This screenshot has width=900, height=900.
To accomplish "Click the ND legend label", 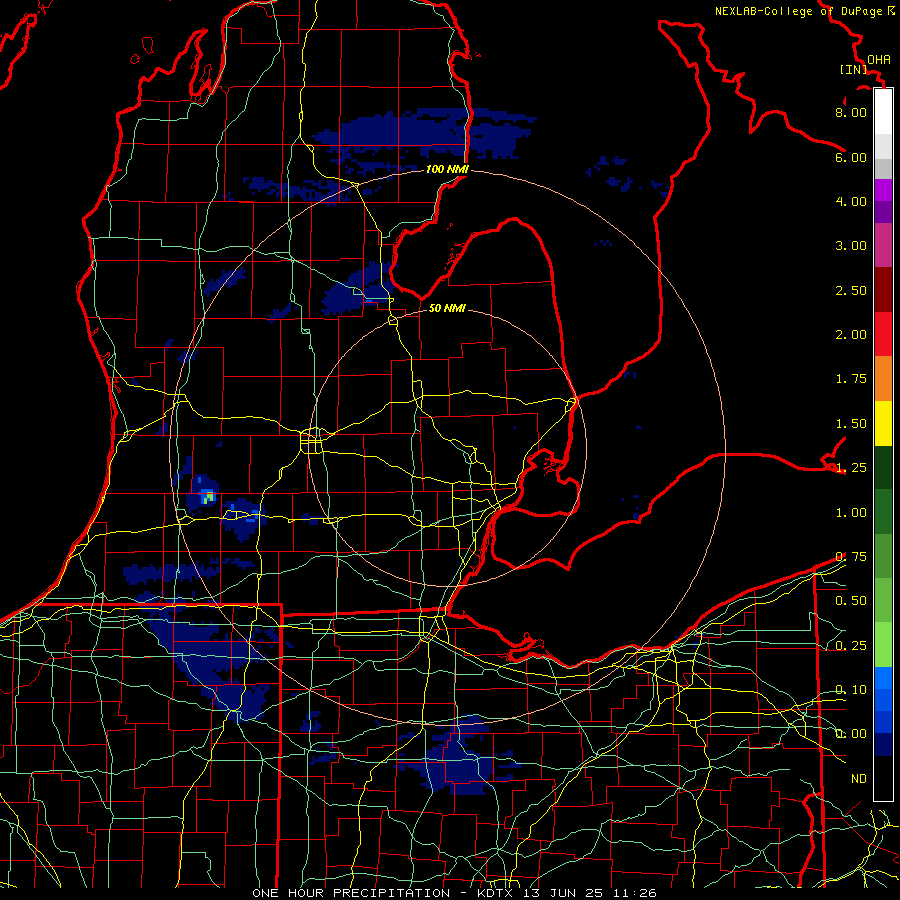I will [859, 779].
